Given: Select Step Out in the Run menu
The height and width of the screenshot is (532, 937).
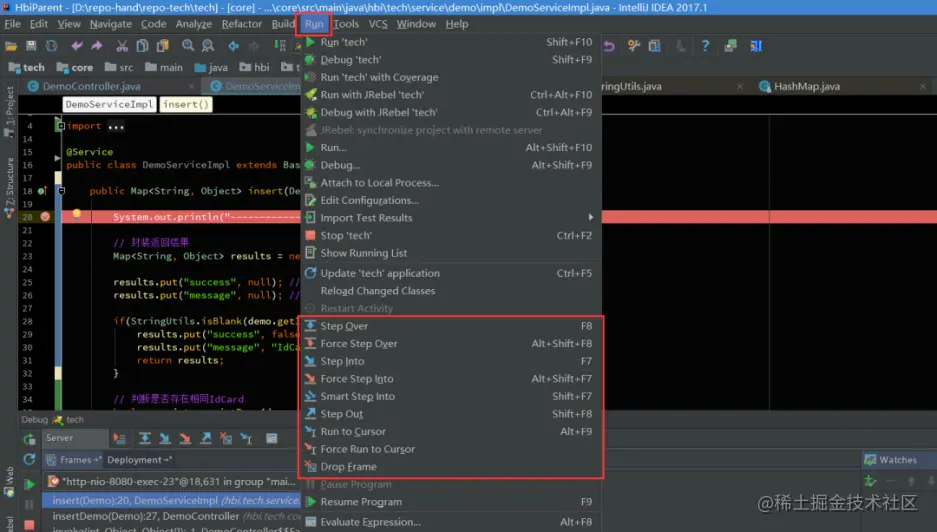Looking at the screenshot, I should point(451,414).
